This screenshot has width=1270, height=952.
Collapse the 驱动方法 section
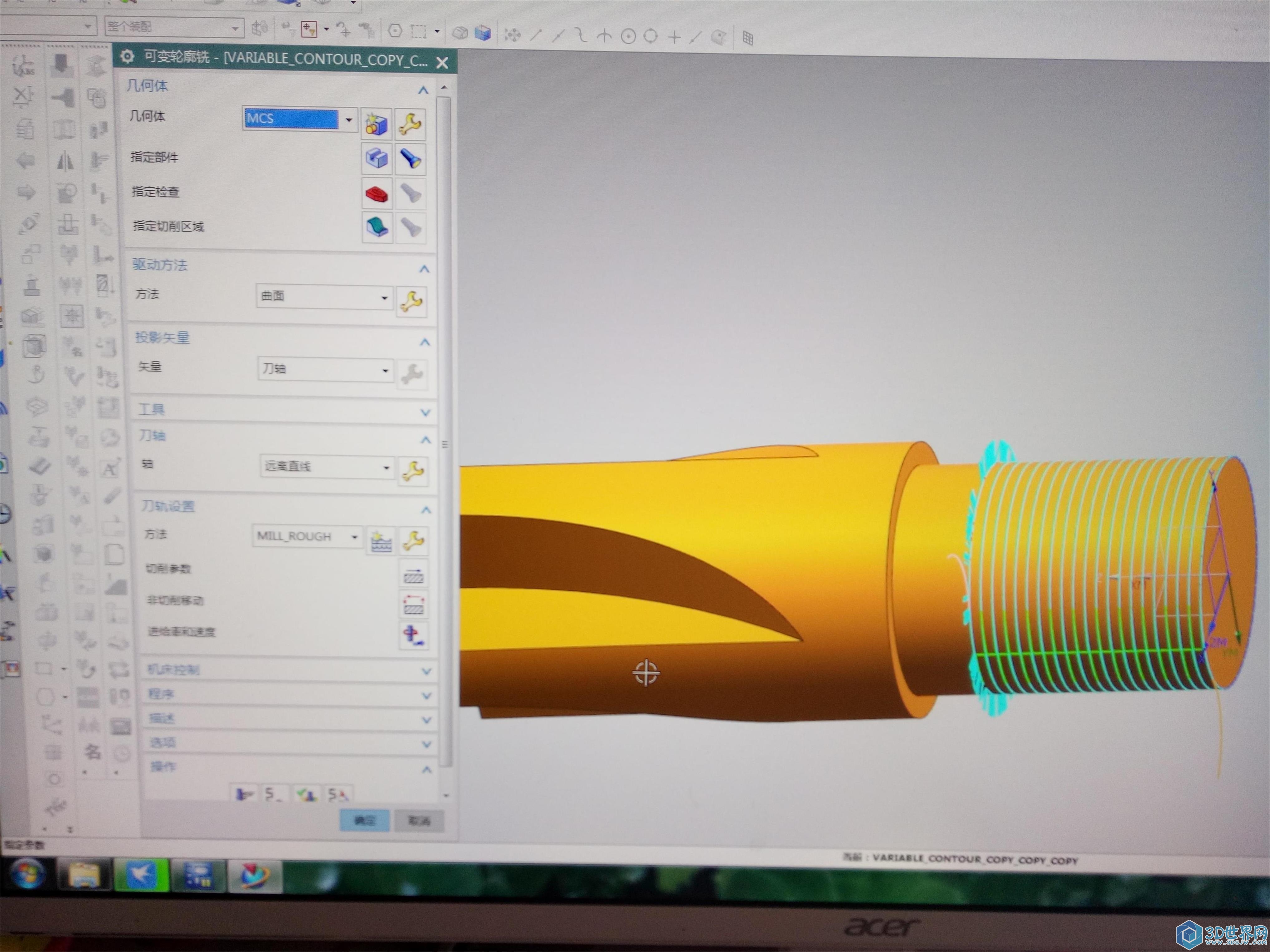point(424,269)
